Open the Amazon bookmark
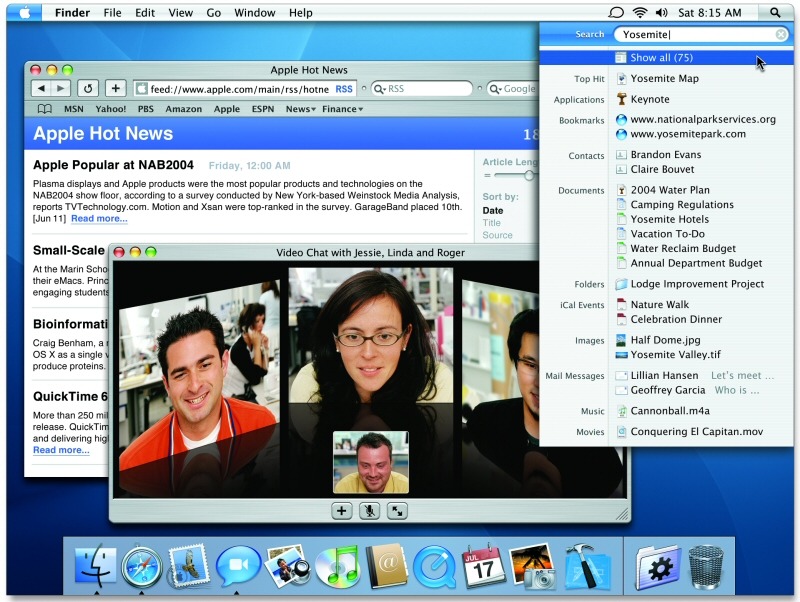The width and height of the screenshot is (800, 602). (184, 109)
